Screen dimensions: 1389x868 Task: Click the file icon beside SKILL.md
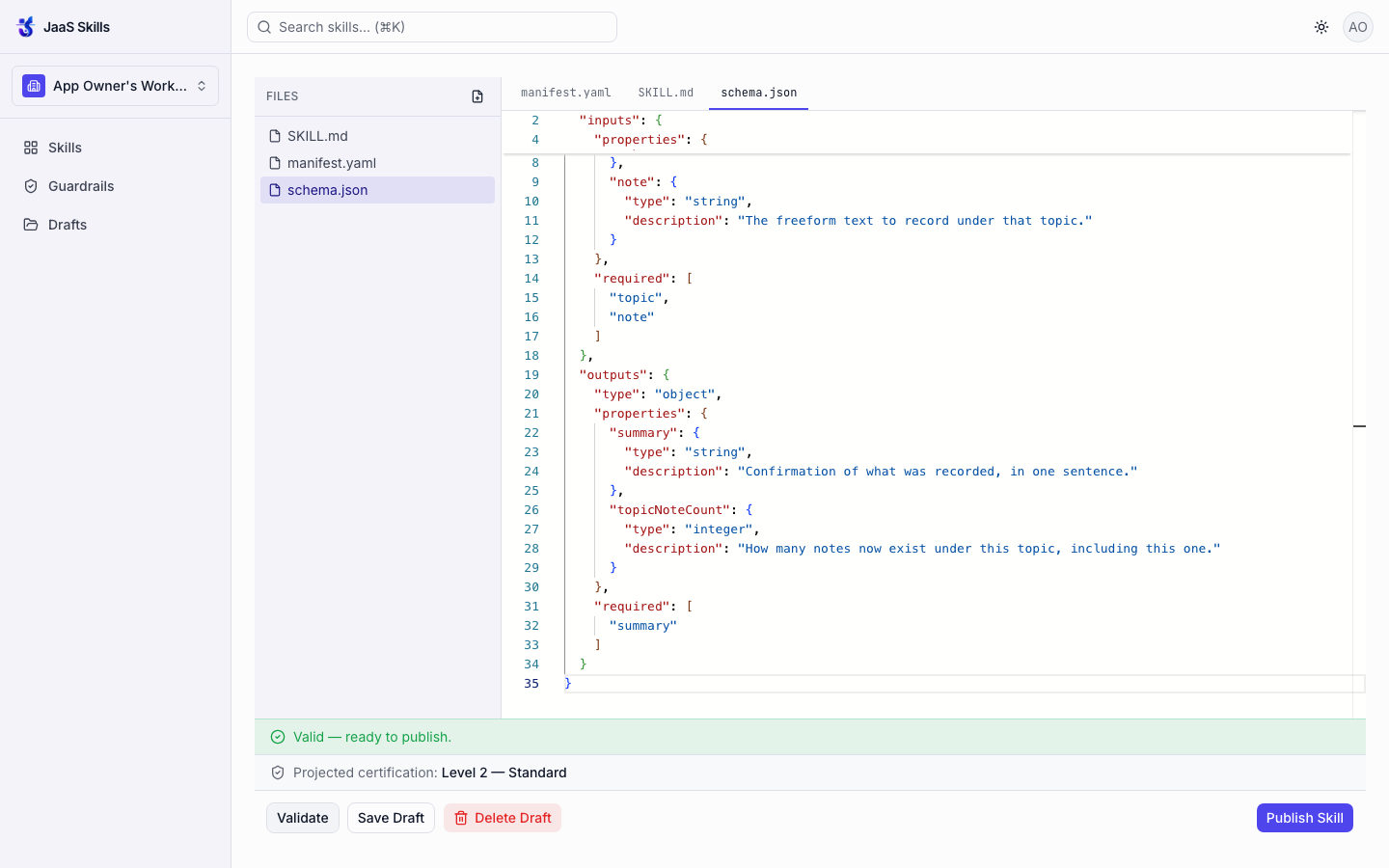point(275,136)
